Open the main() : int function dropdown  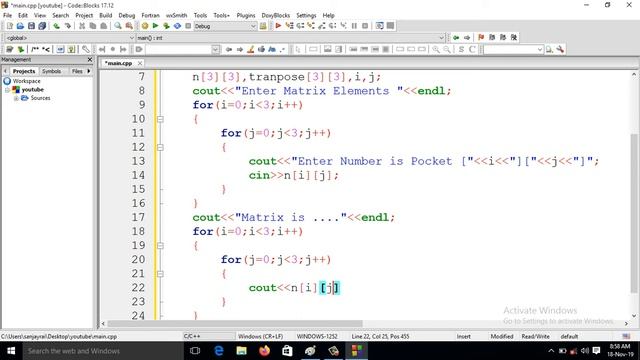tap(290, 38)
